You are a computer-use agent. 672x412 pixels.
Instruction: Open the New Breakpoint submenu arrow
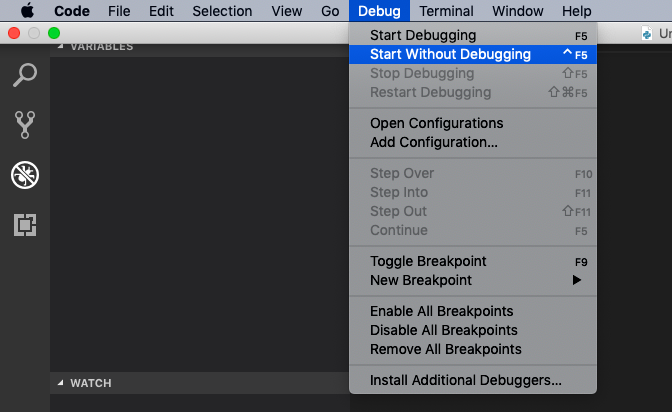(577, 280)
